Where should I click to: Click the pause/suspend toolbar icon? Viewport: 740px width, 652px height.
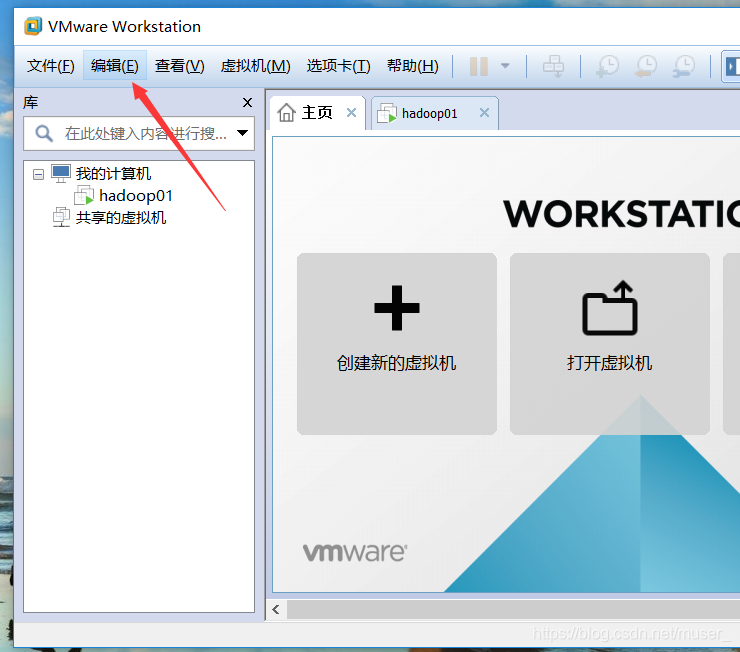pos(479,66)
